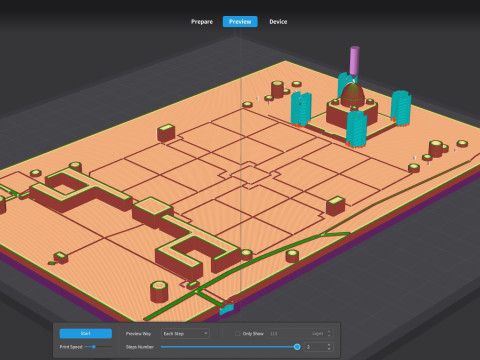
Task: Click the rightmost teal support tower
Action: (x=401, y=108)
